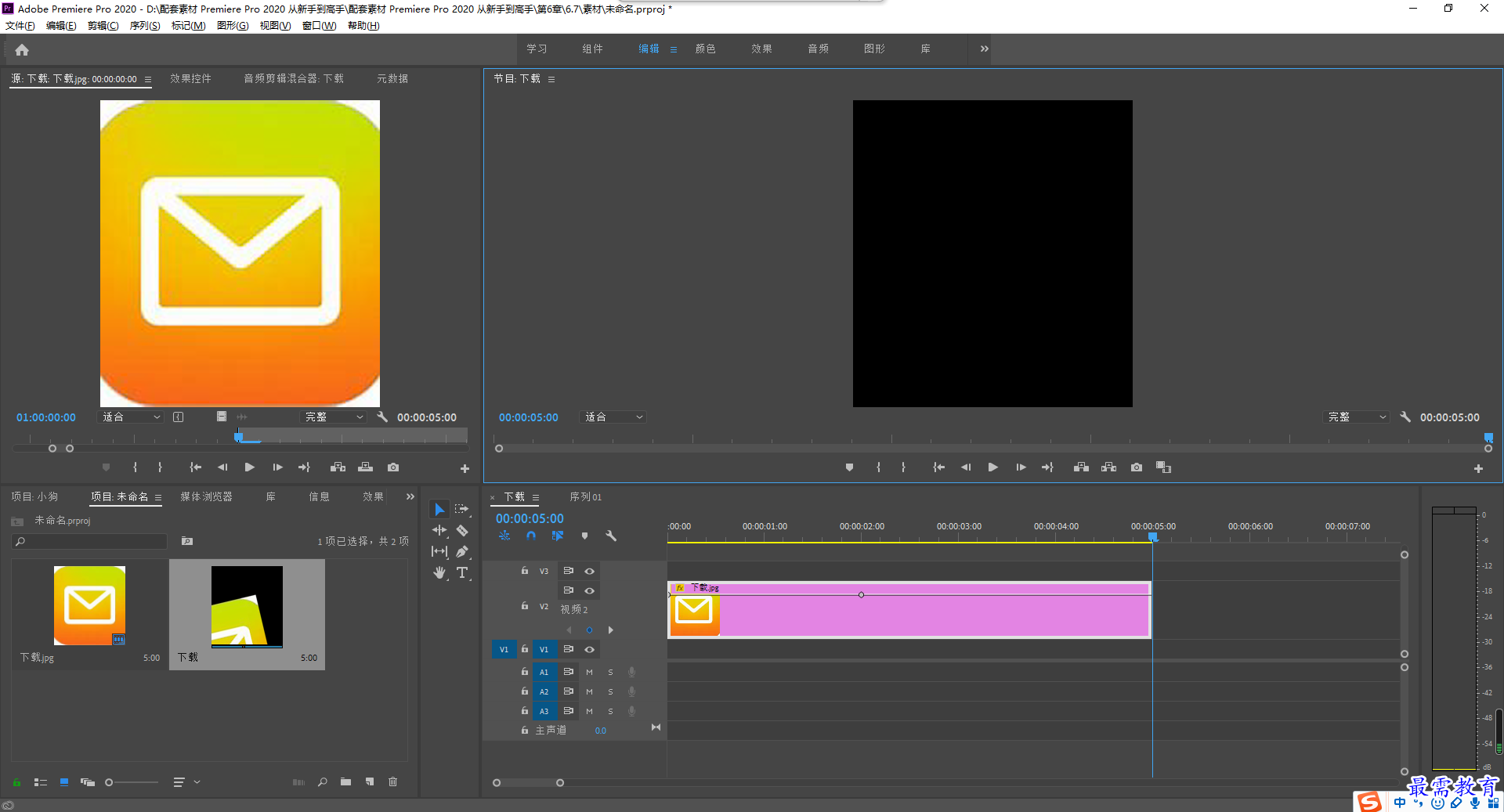This screenshot has width=1504, height=812.
Task: Select the Hand tool
Action: (x=439, y=572)
